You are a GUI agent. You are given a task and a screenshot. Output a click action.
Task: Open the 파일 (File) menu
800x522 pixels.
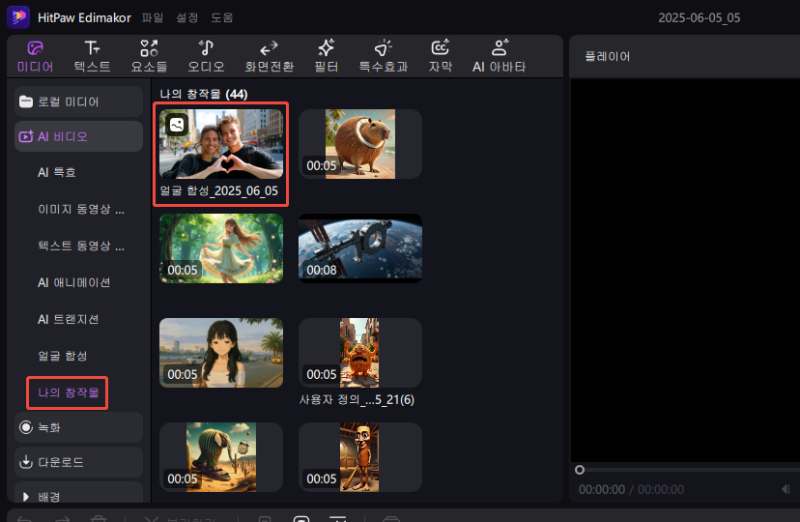[152, 18]
